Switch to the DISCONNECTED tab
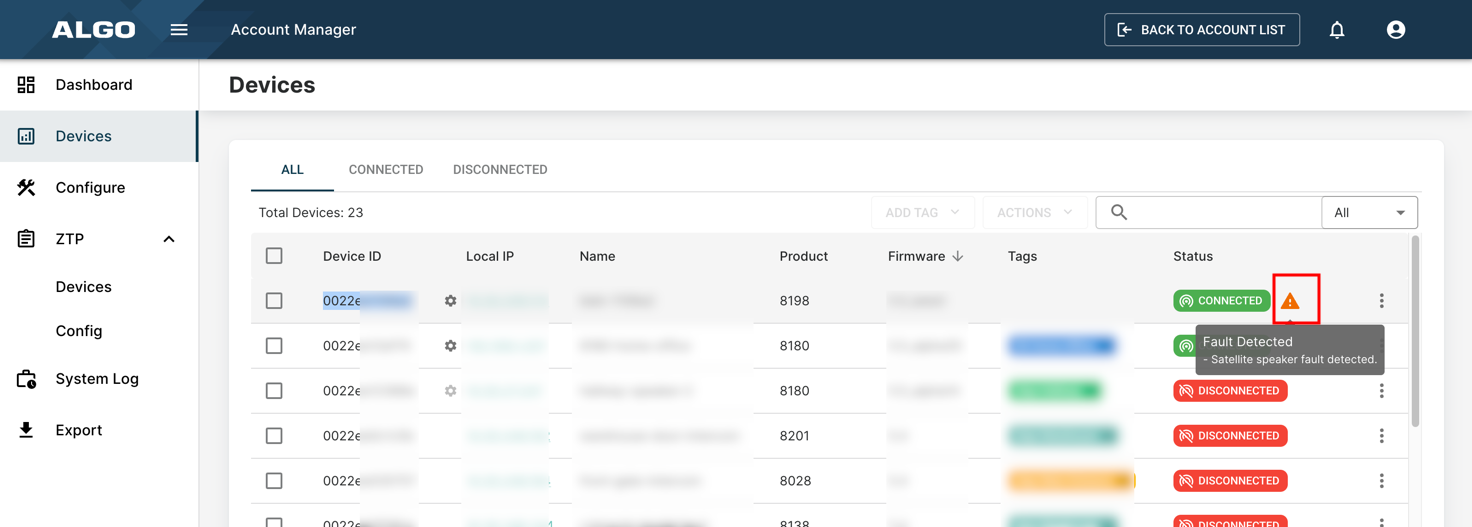The height and width of the screenshot is (527, 1472). [x=500, y=170]
